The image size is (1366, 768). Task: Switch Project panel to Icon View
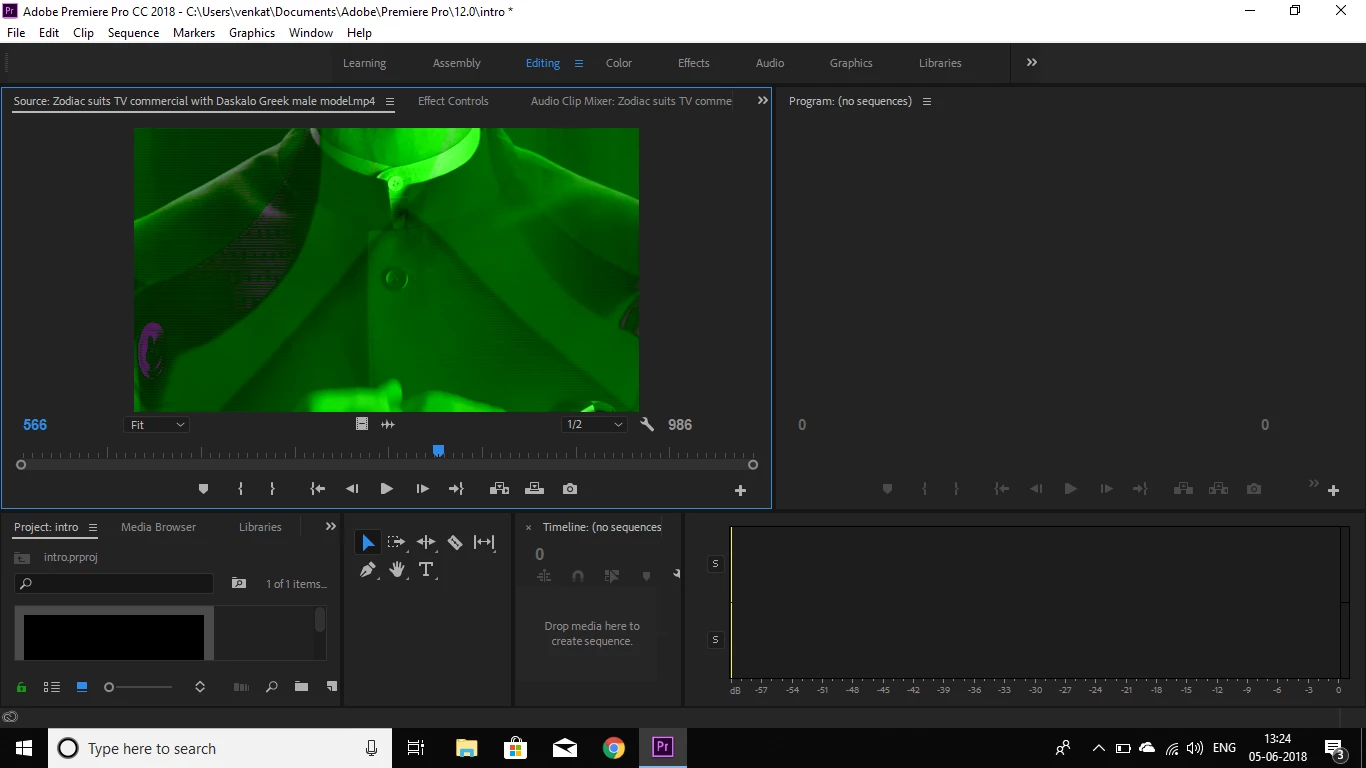click(x=82, y=687)
